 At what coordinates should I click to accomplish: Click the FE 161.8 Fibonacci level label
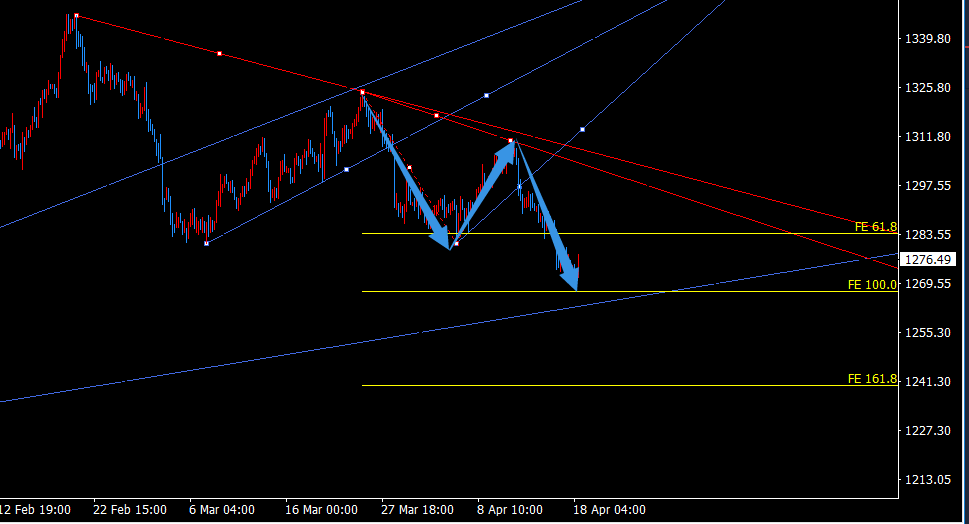872,379
